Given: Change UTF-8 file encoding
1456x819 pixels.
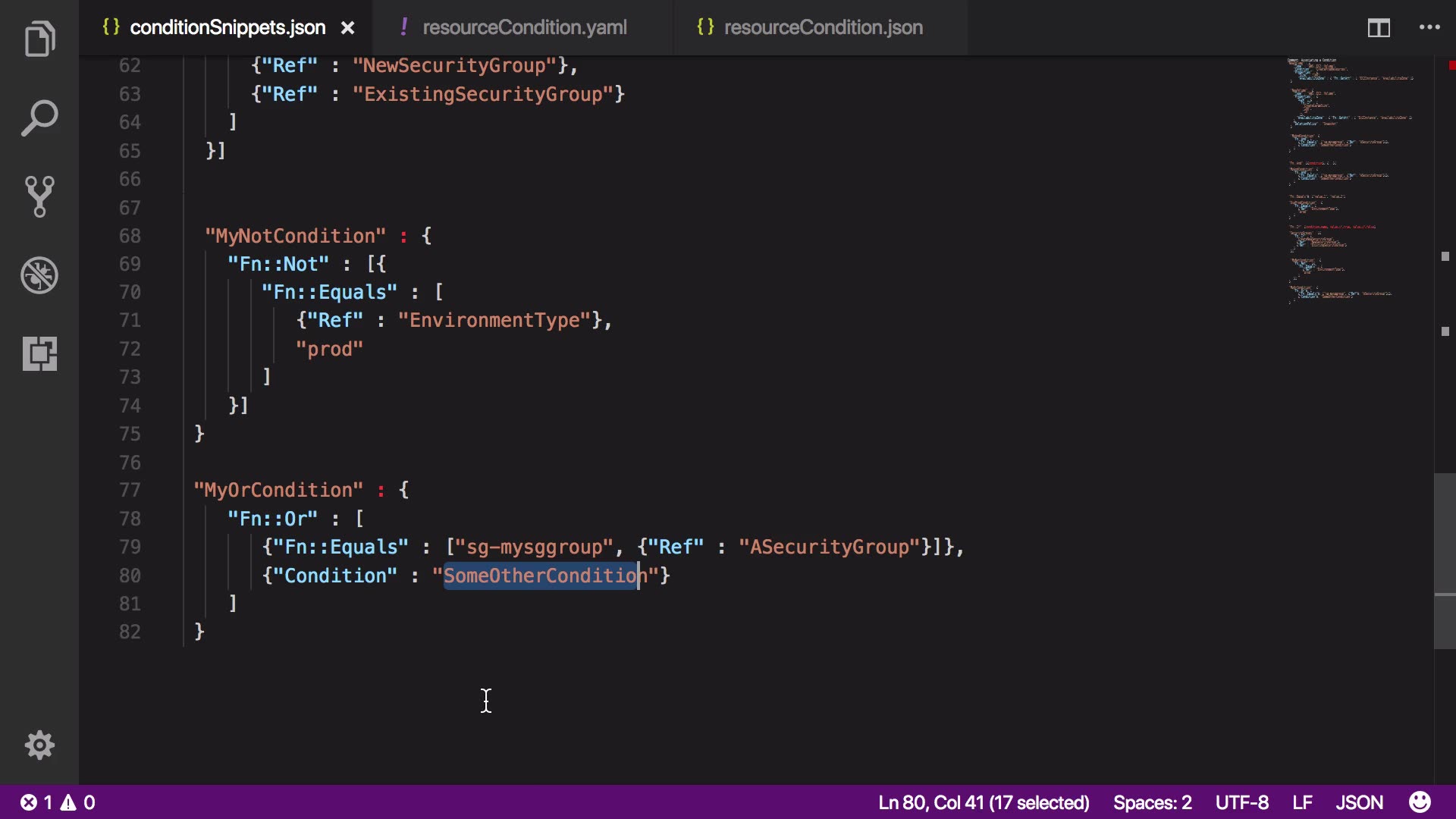Looking at the screenshot, I should pos(1241,802).
